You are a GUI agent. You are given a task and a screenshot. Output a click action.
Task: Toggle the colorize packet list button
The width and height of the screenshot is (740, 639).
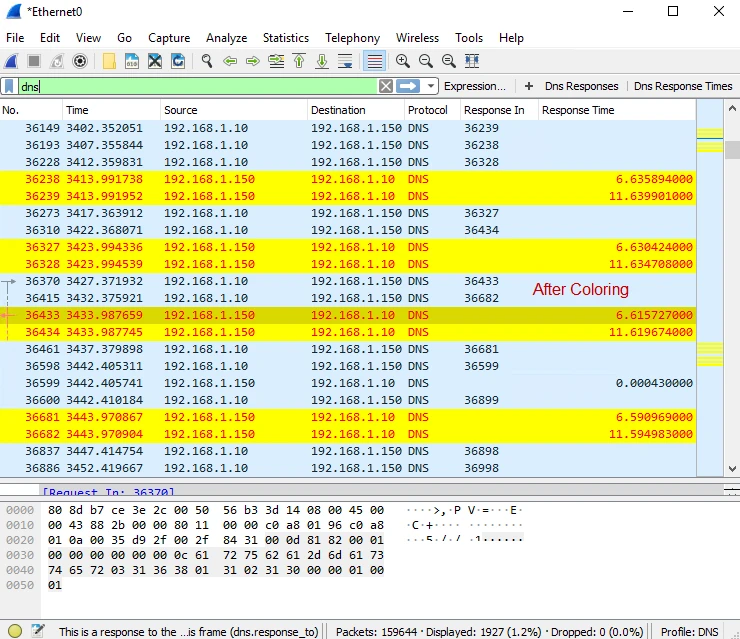374,61
